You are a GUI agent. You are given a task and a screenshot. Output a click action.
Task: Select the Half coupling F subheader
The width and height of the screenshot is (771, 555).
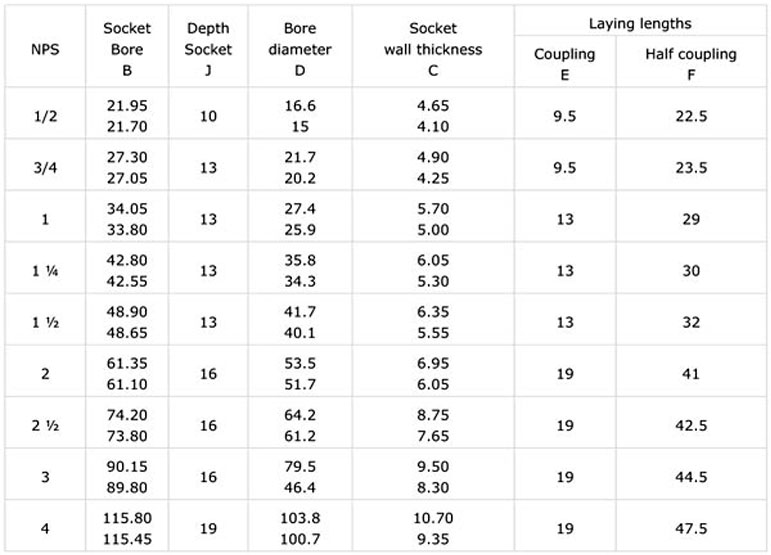pyautogui.click(x=691, y=64)
